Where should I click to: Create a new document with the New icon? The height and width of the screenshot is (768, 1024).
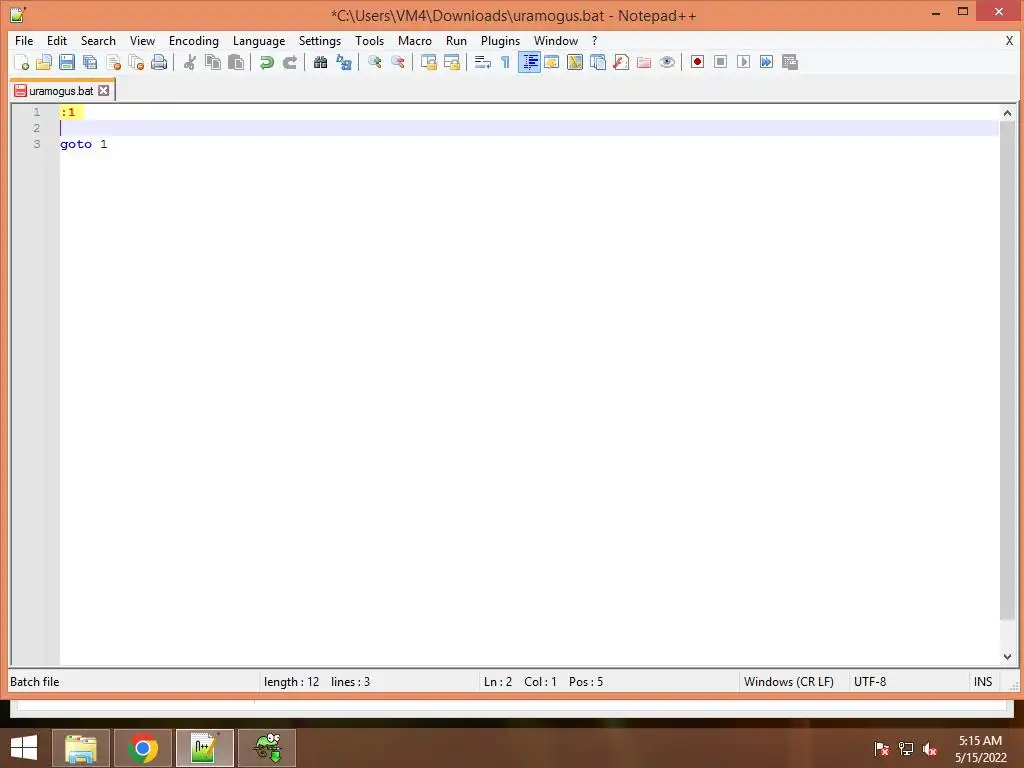click(x=22, y=62)
